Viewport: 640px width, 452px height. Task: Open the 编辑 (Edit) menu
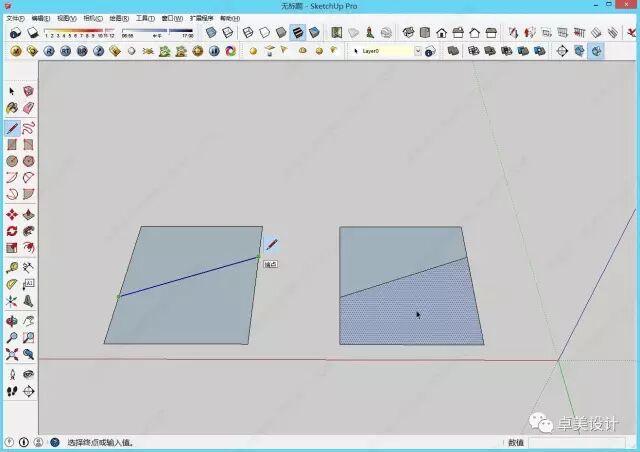pyautogui.click(x=41, y=18)
